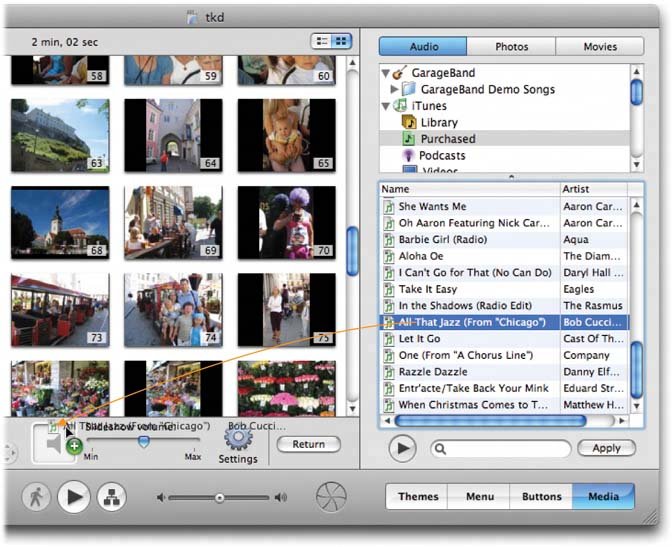Switch slideshow to list view
672x547 pixels.
tap(322, 41)
